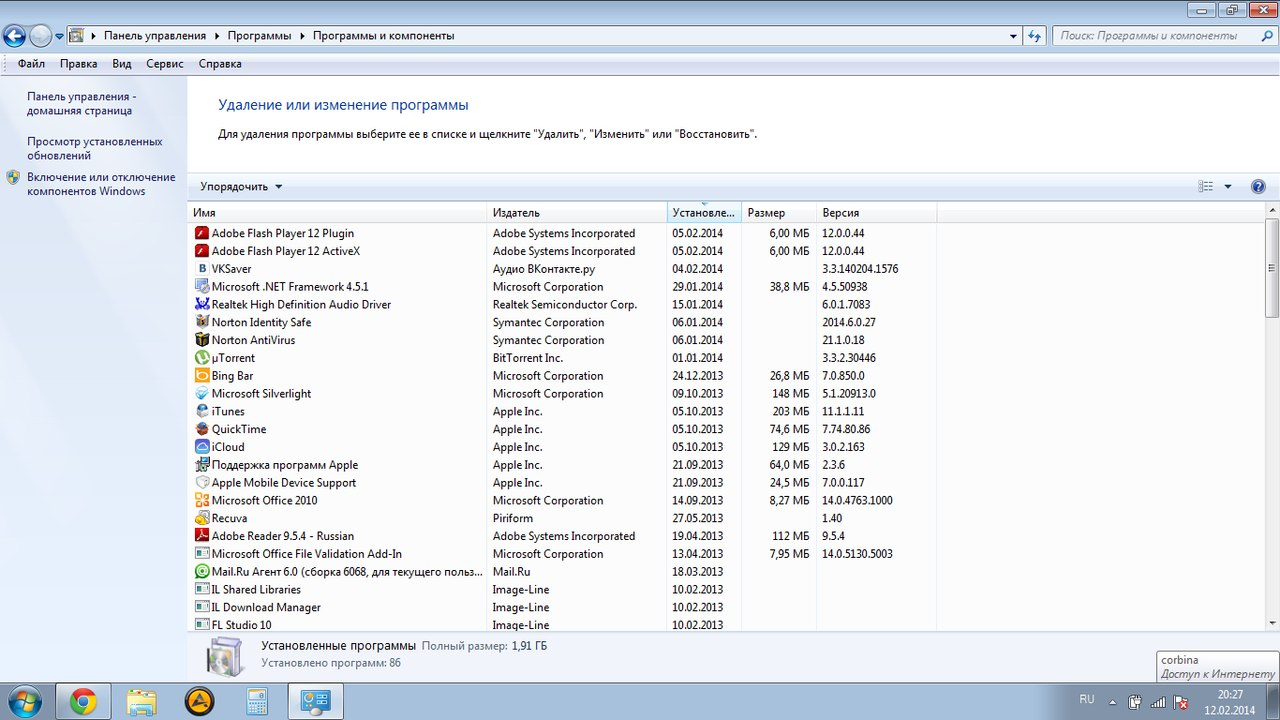Viewport: 1280px width, 720px height.
Task: Click the arrow after Панель управления breadcrumb
Action: [216, 36]
